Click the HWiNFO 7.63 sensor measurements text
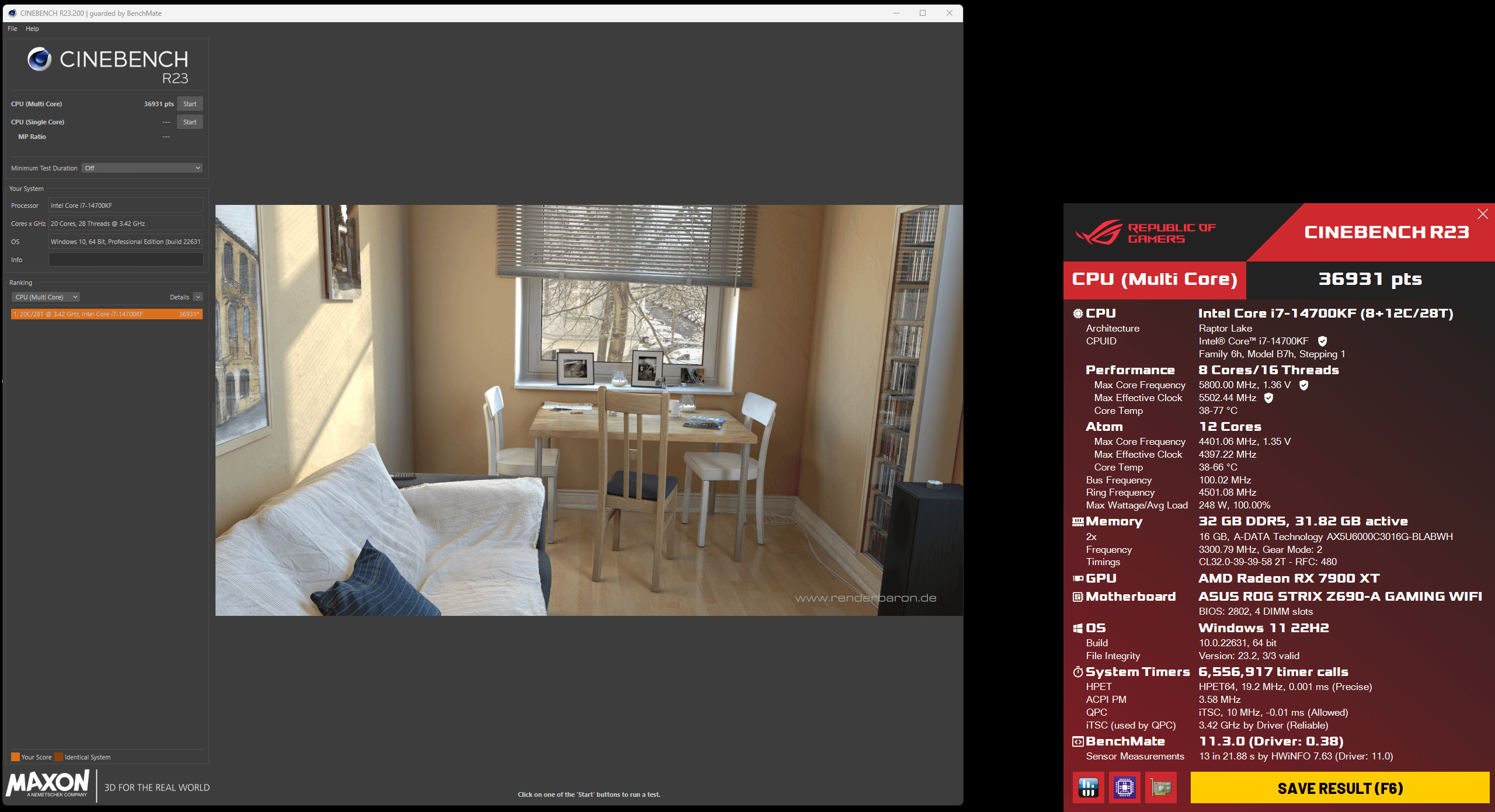 pyautogui.click(x=1296, y=757)
